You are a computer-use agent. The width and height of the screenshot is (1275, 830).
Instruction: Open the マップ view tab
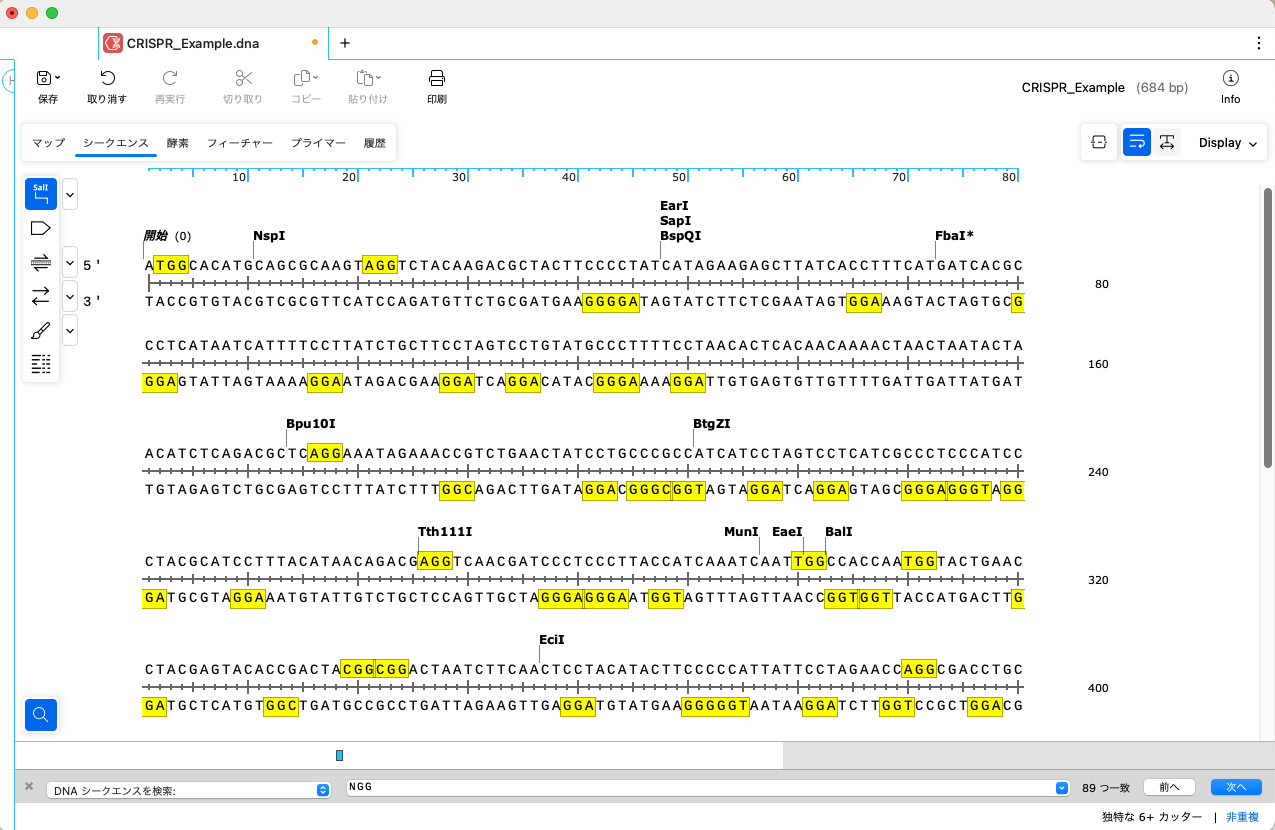click(47, 143)
